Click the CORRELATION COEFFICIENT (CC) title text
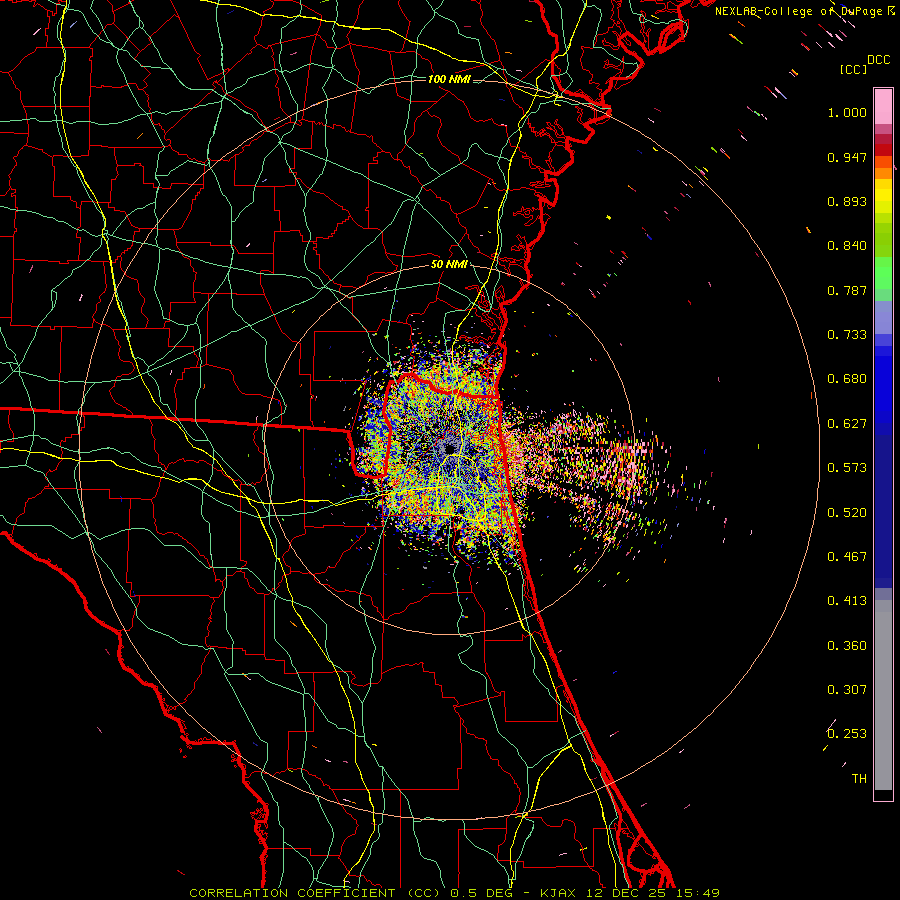The height and width of the screenshot is (900, 900). pyautogui.click(x=315, y=893)
